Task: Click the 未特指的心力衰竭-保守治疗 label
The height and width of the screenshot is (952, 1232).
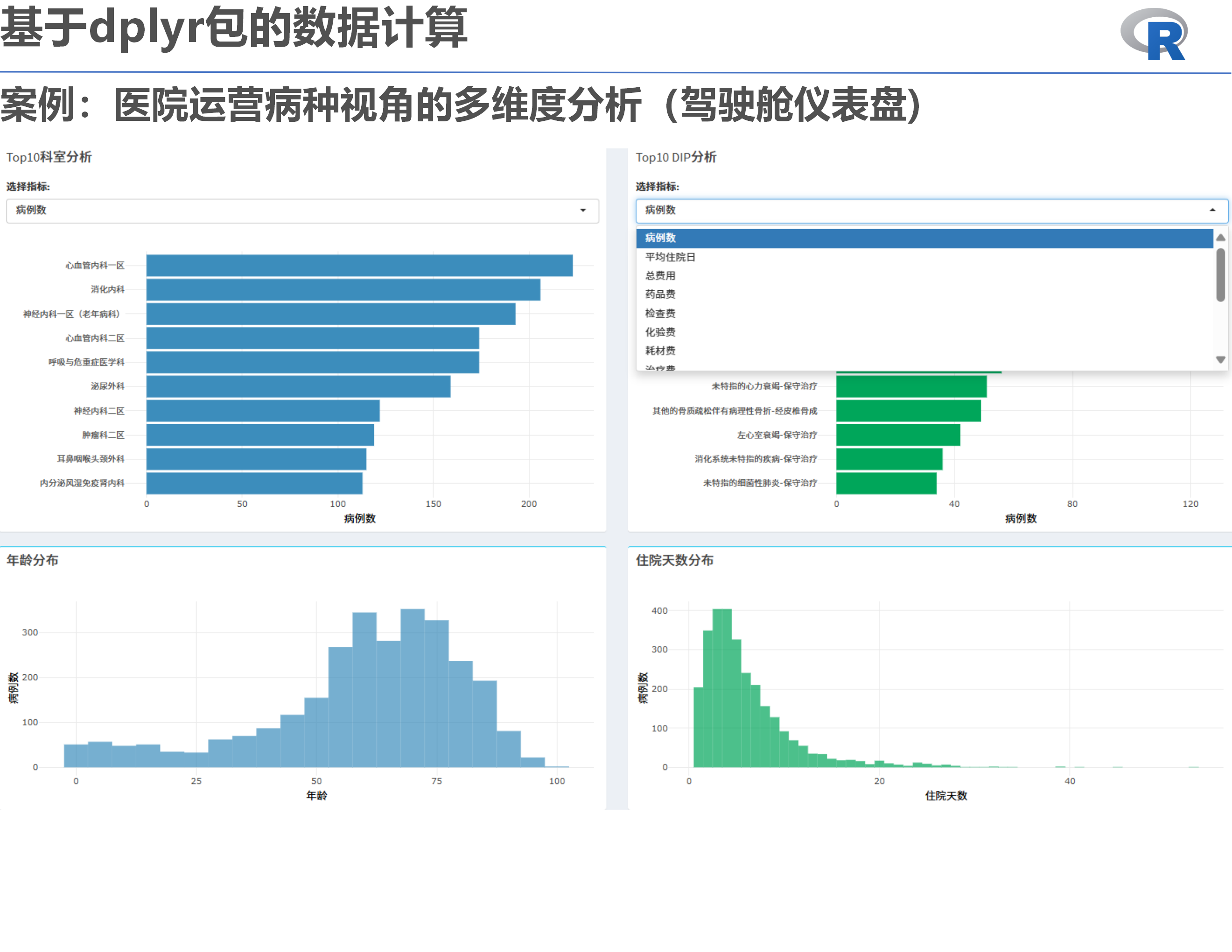Action: pyautogui.click(x=764, y=386)
